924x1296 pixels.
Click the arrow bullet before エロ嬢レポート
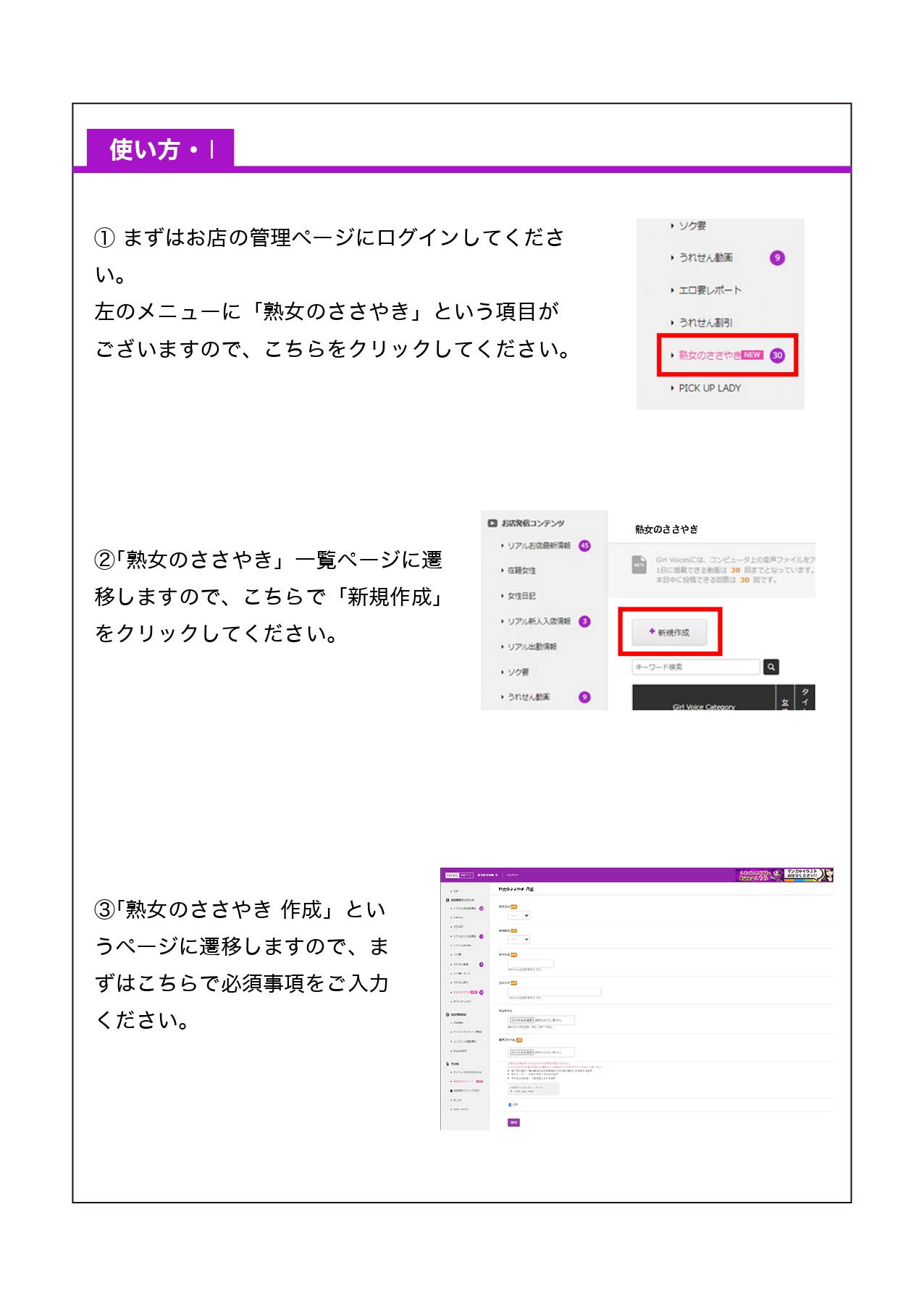pos(672,290)
